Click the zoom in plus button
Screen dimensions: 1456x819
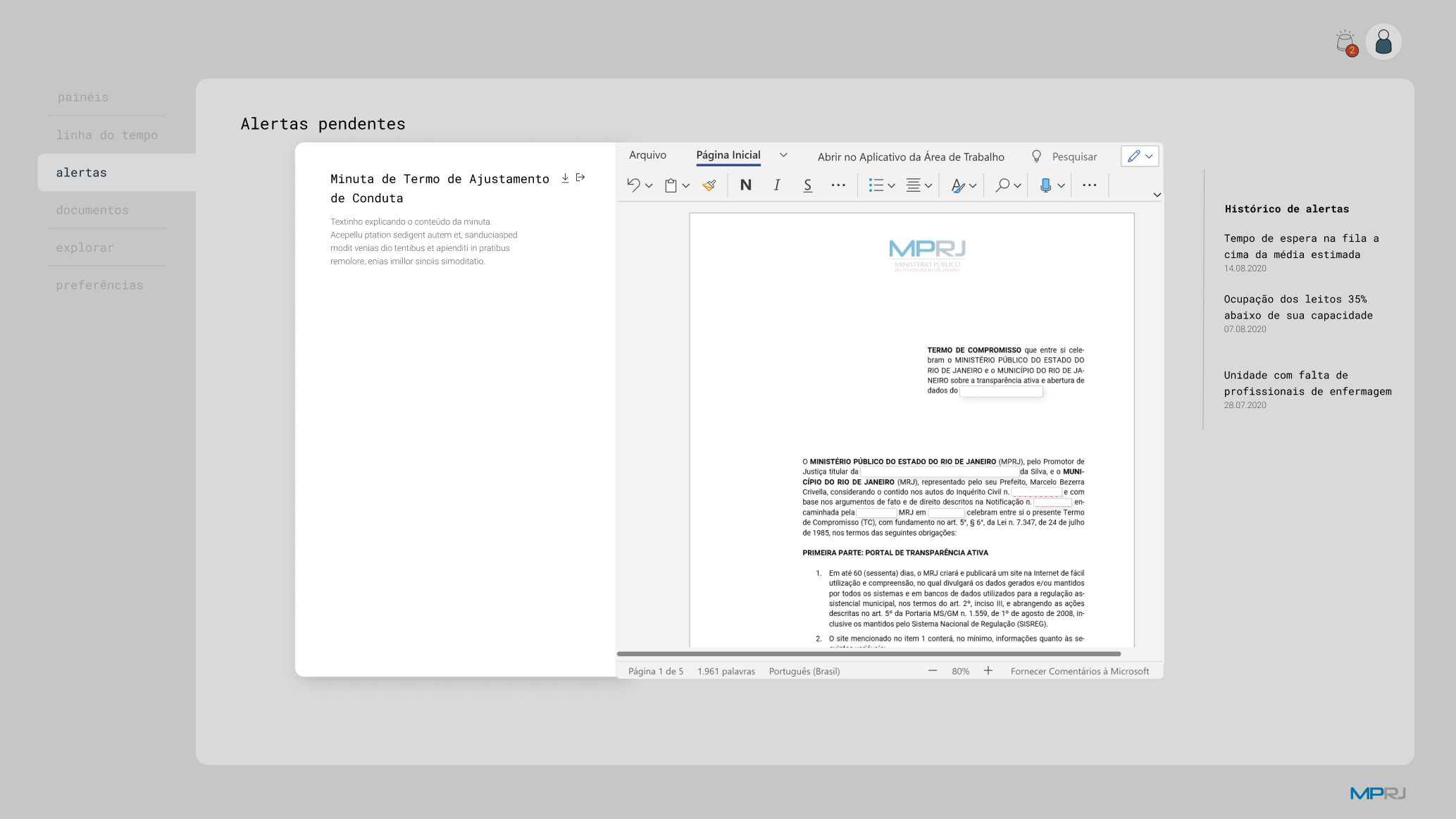pos(988,671)
